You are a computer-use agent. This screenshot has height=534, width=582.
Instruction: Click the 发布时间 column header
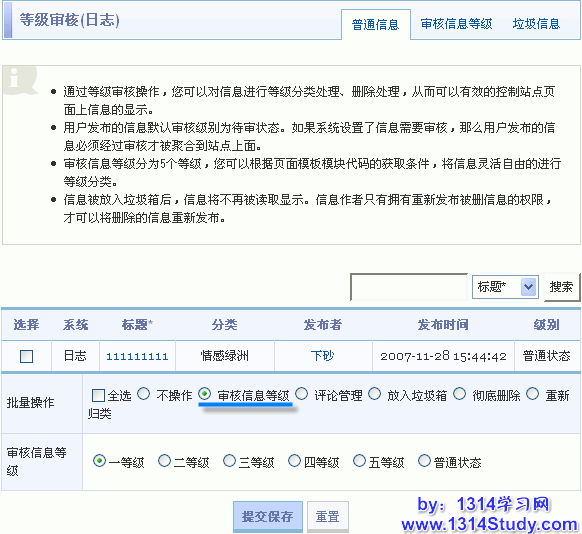pyautogui.click(x=443, y=325)
